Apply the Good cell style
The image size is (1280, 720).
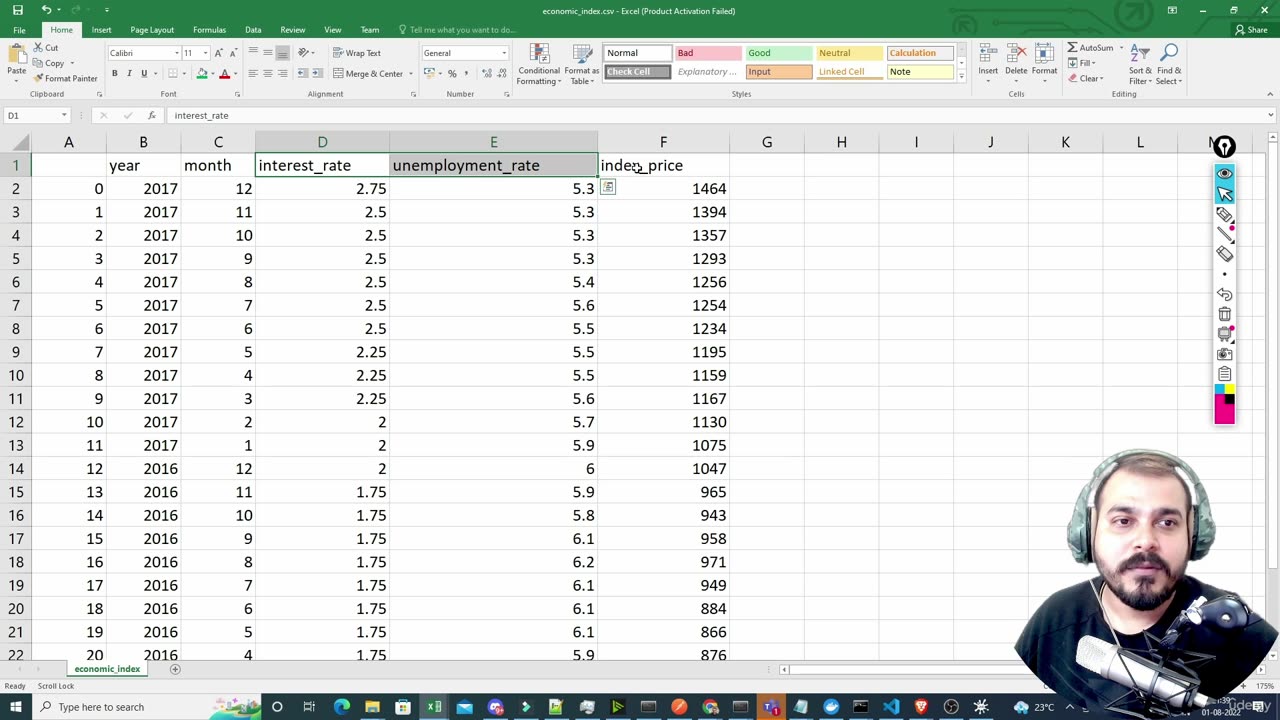[x=779, y=53]
